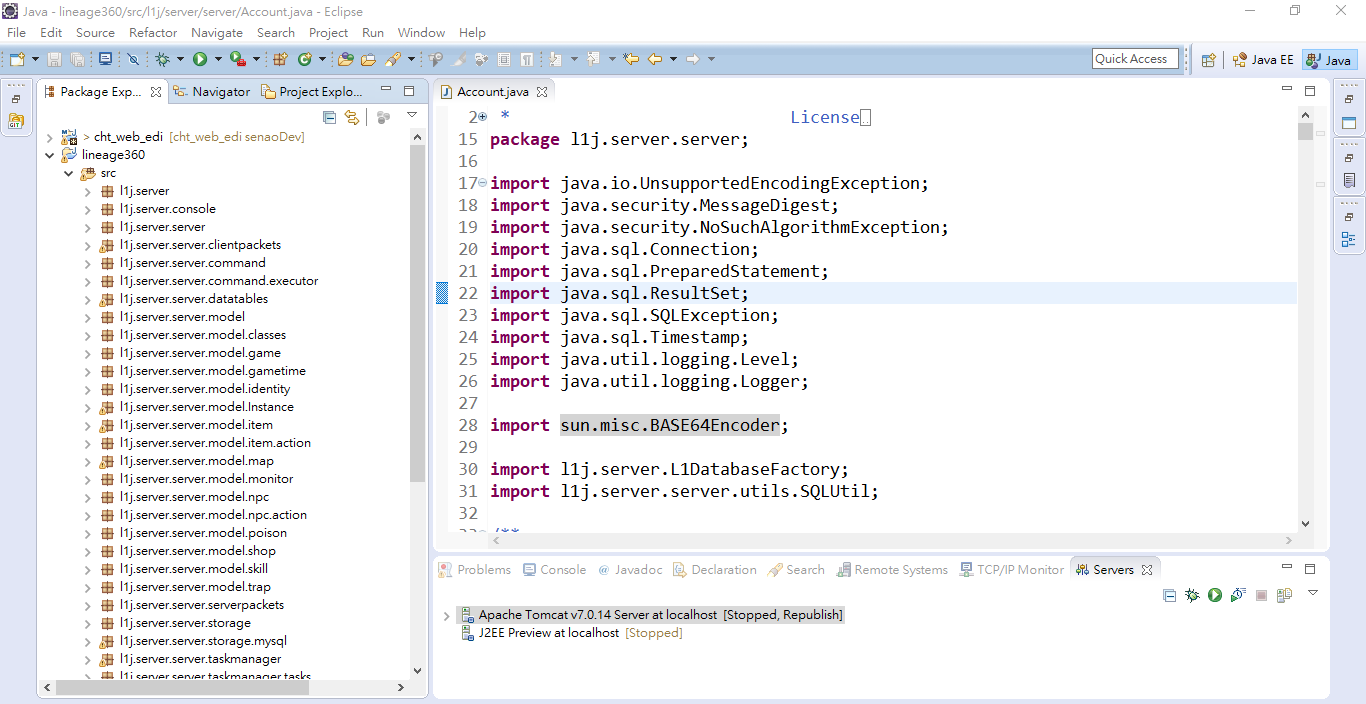Viewport: 1366px width, 704px height.
Task: Open the Window menu
Action: [x=421, y=32]
